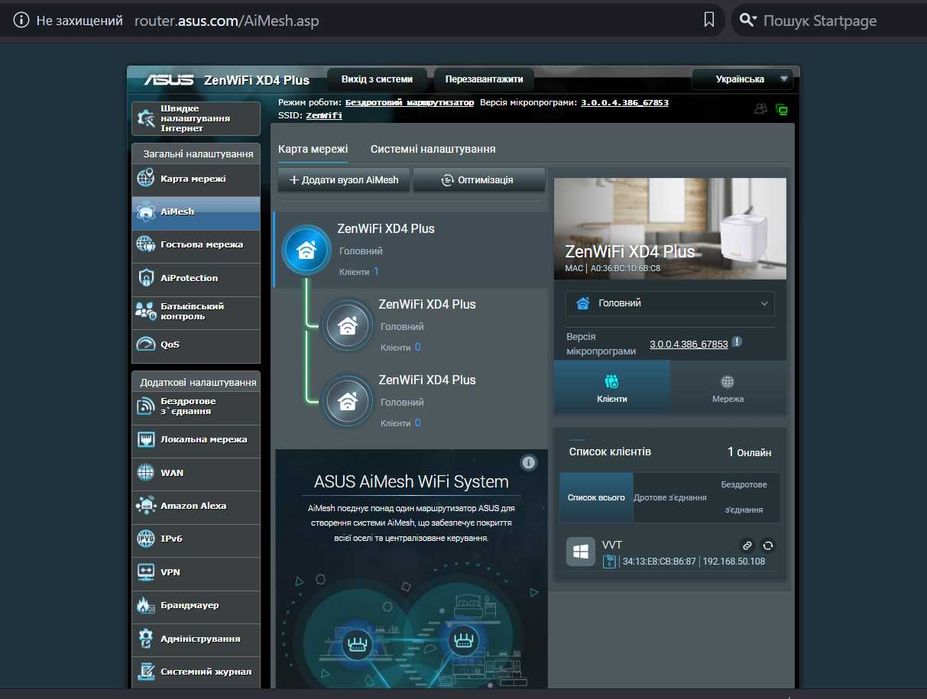
Task: Open Локальна мережа settings
Action: (196, 439)
